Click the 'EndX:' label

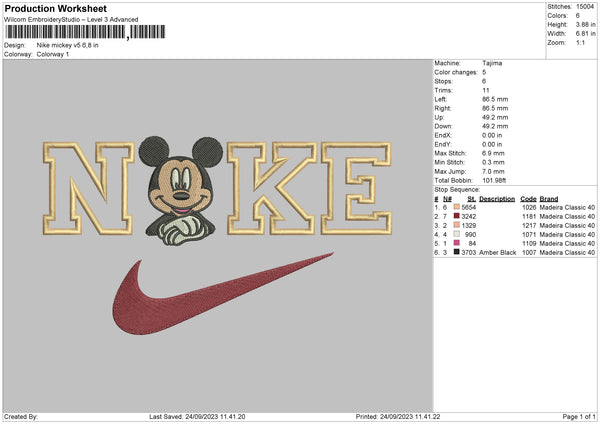click(x=443, y=135)
